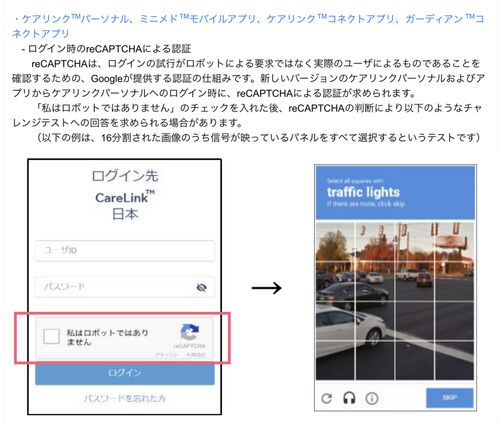Screen dimensions: 500x423
Task: Click the audio challenge headphones icon
Action: click(349, 398)
